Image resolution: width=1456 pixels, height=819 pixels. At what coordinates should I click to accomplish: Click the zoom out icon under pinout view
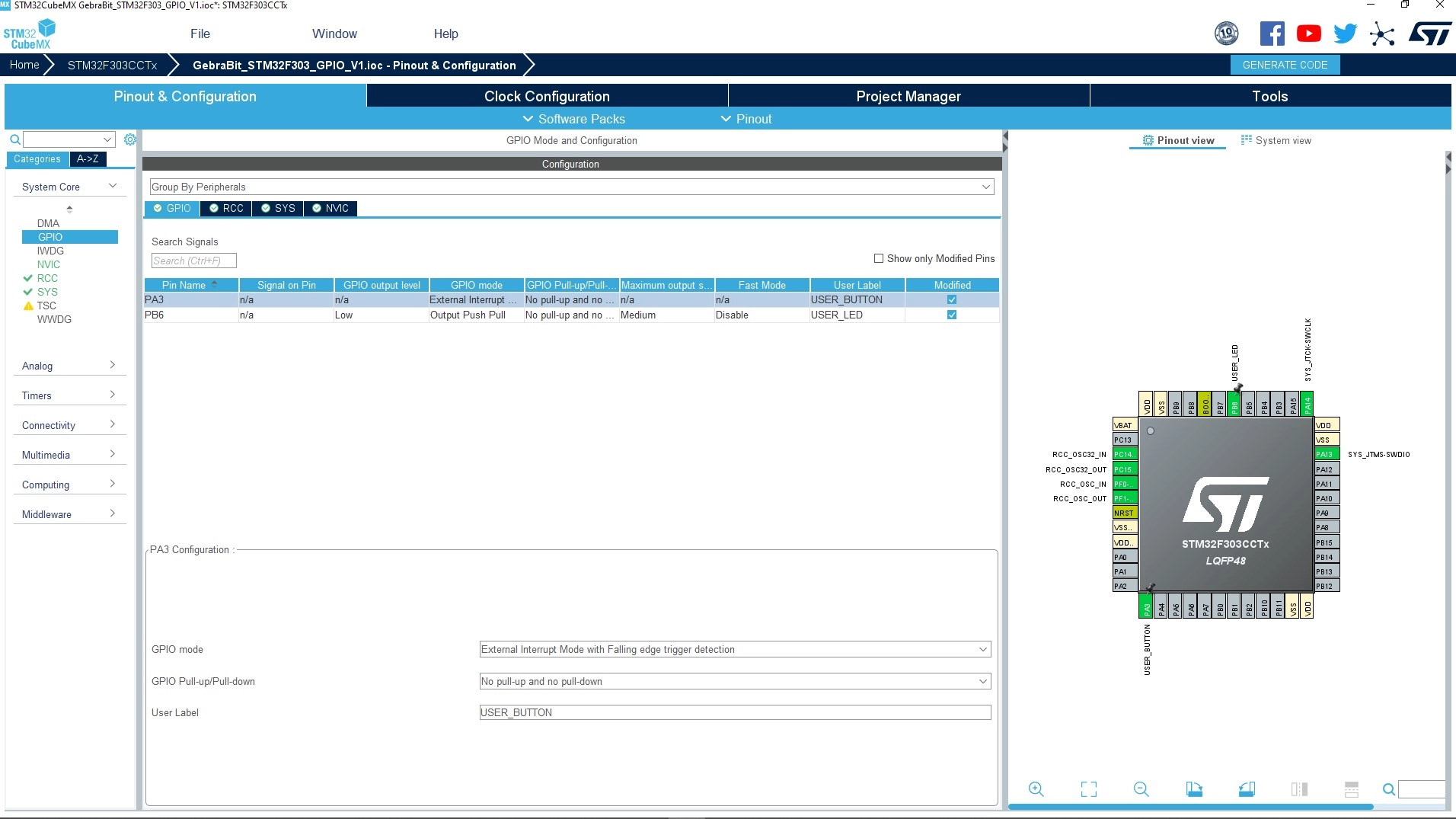[1141, 789]
